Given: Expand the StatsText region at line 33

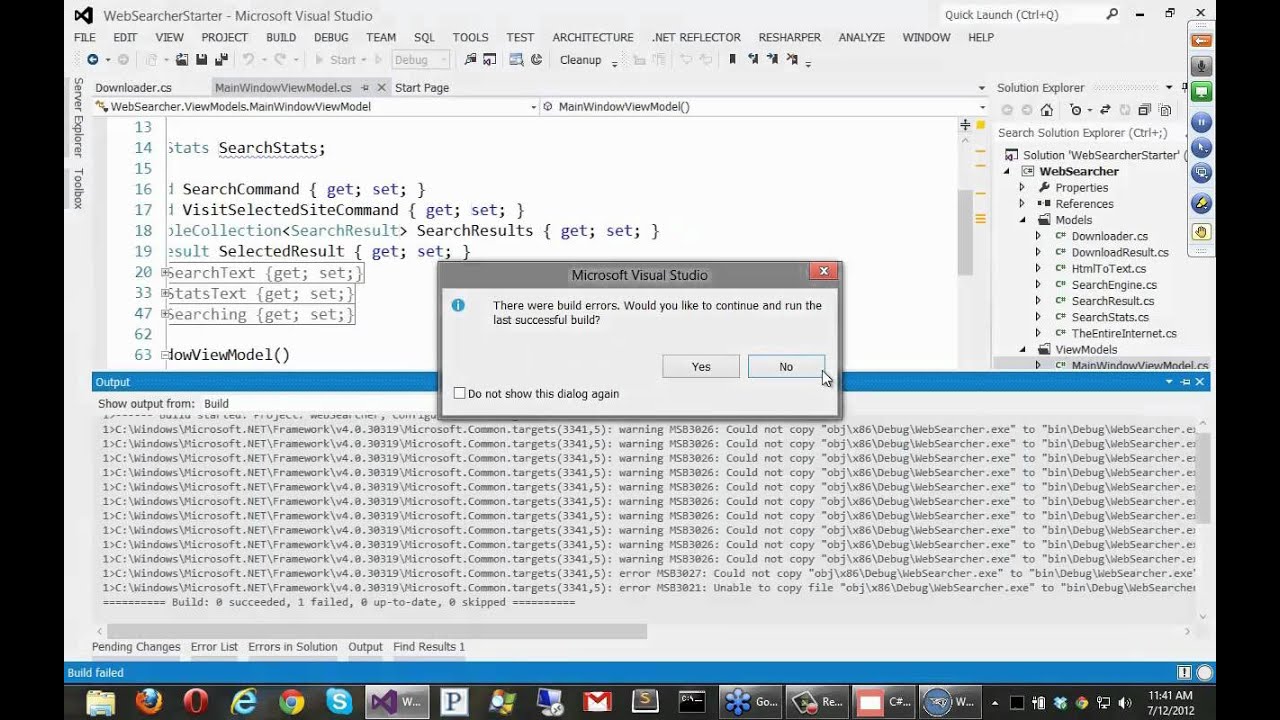Looking at the screenshot, I should (164, 293).
